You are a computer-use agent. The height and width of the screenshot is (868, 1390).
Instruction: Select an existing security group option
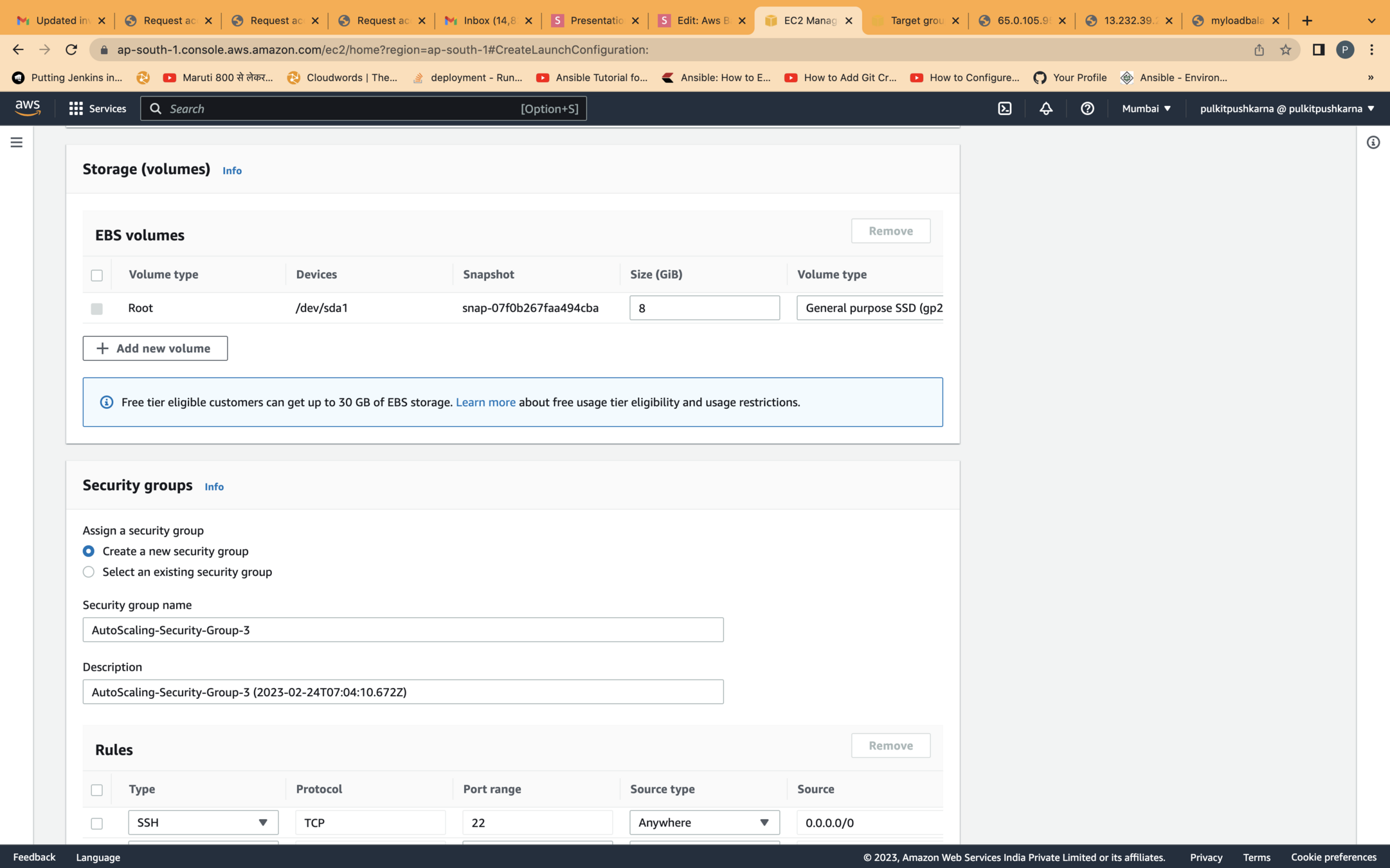pos(89,572)
